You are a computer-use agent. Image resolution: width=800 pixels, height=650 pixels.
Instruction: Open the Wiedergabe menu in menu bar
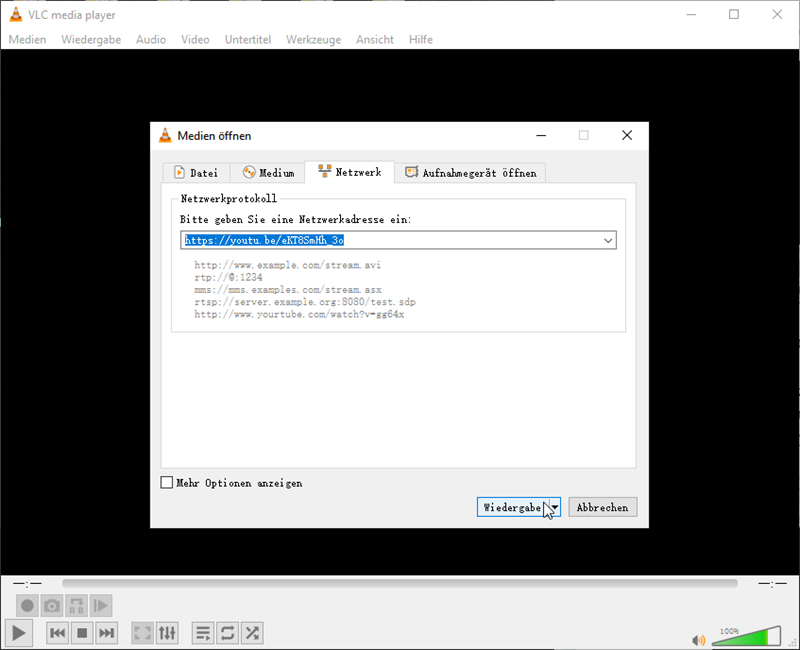pos(91,39)
